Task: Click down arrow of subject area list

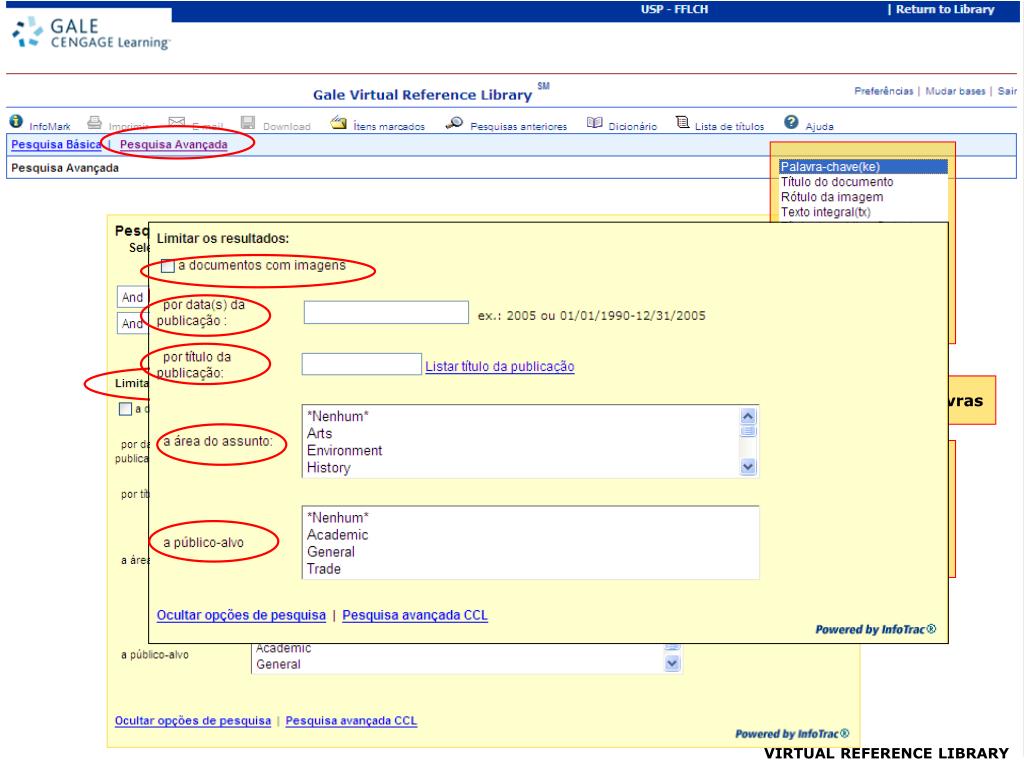Action: (x=748, y=467)
